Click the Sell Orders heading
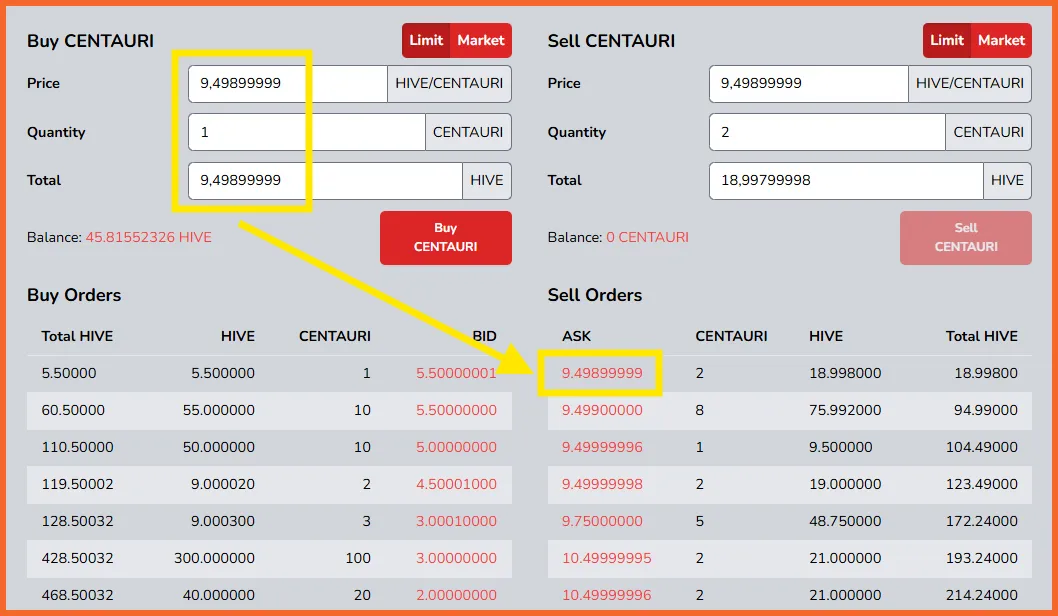 pos(594,296)
